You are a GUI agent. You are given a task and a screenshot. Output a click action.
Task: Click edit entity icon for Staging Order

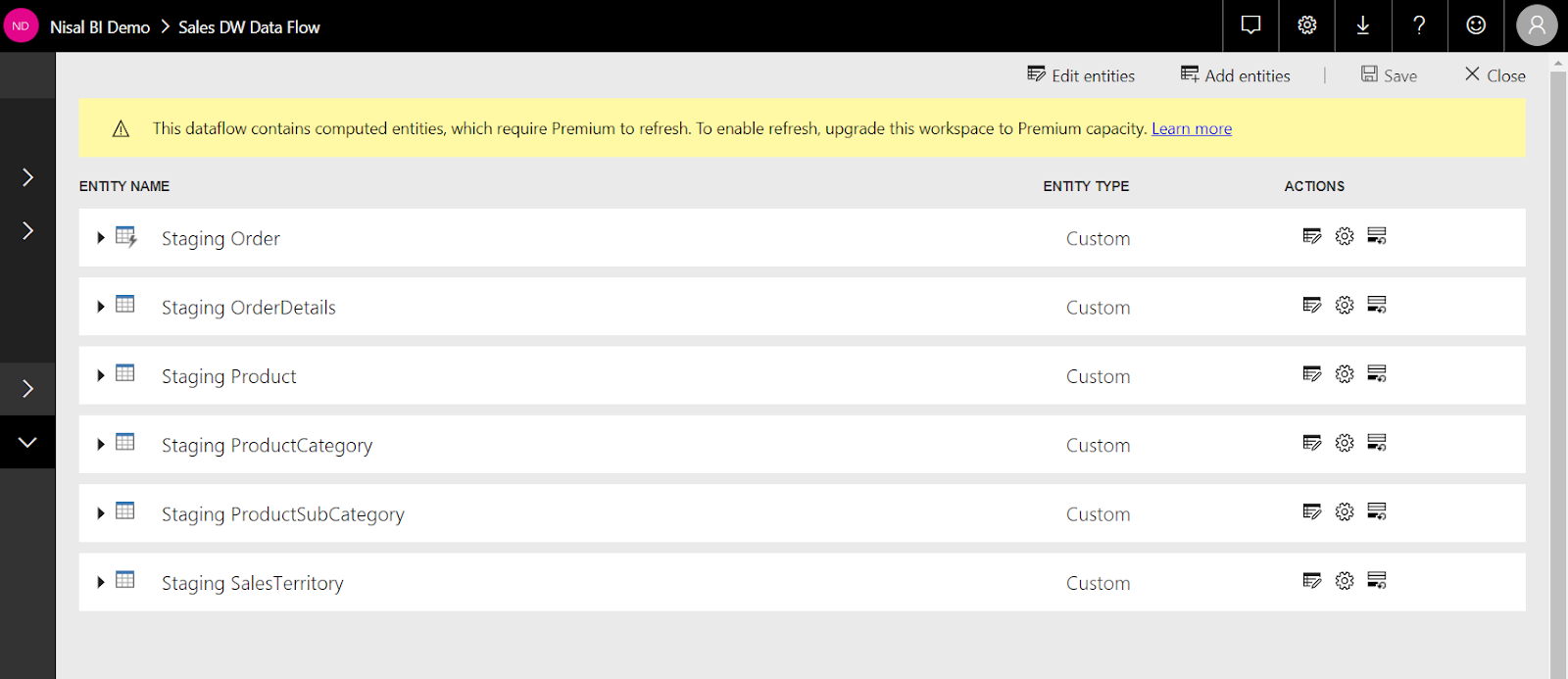1312,236
